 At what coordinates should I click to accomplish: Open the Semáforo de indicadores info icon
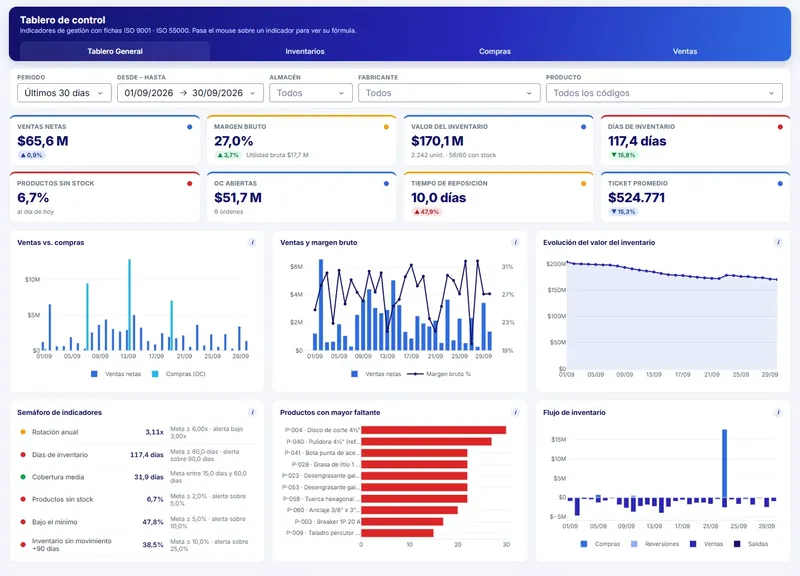click(252, 412)
